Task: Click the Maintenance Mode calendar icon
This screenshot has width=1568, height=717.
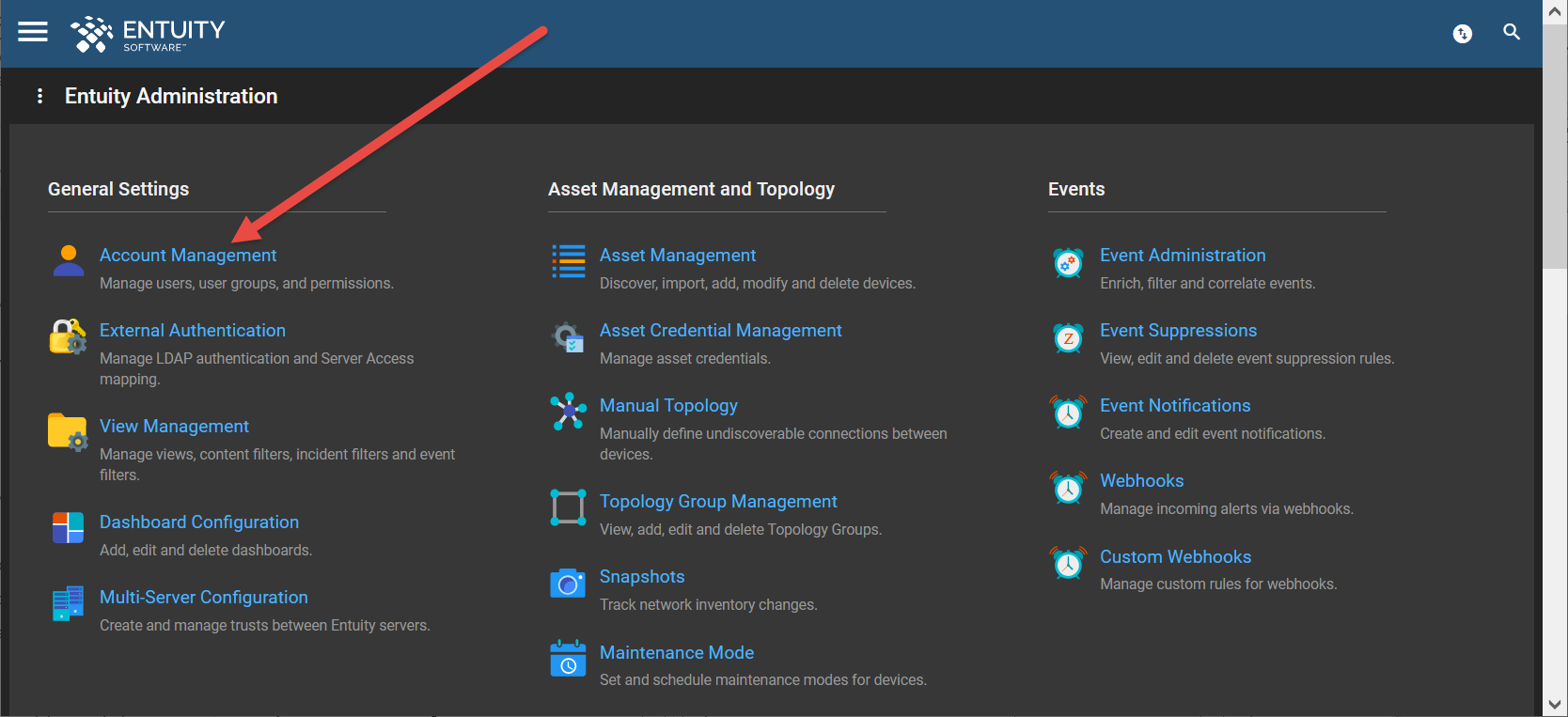Action: pos(568,658)
